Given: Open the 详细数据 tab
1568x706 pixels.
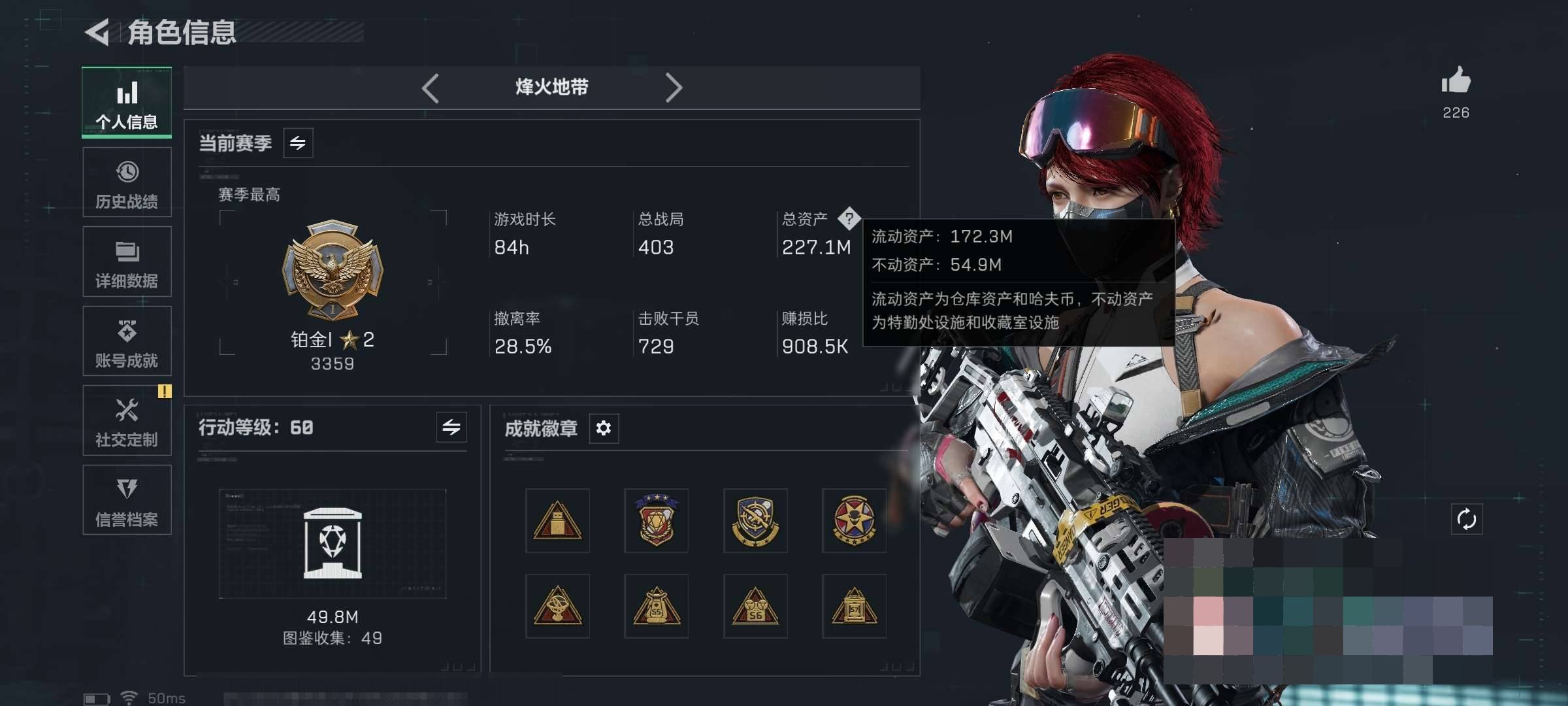Looking at the screenshot, I should [x=127, y=261].
